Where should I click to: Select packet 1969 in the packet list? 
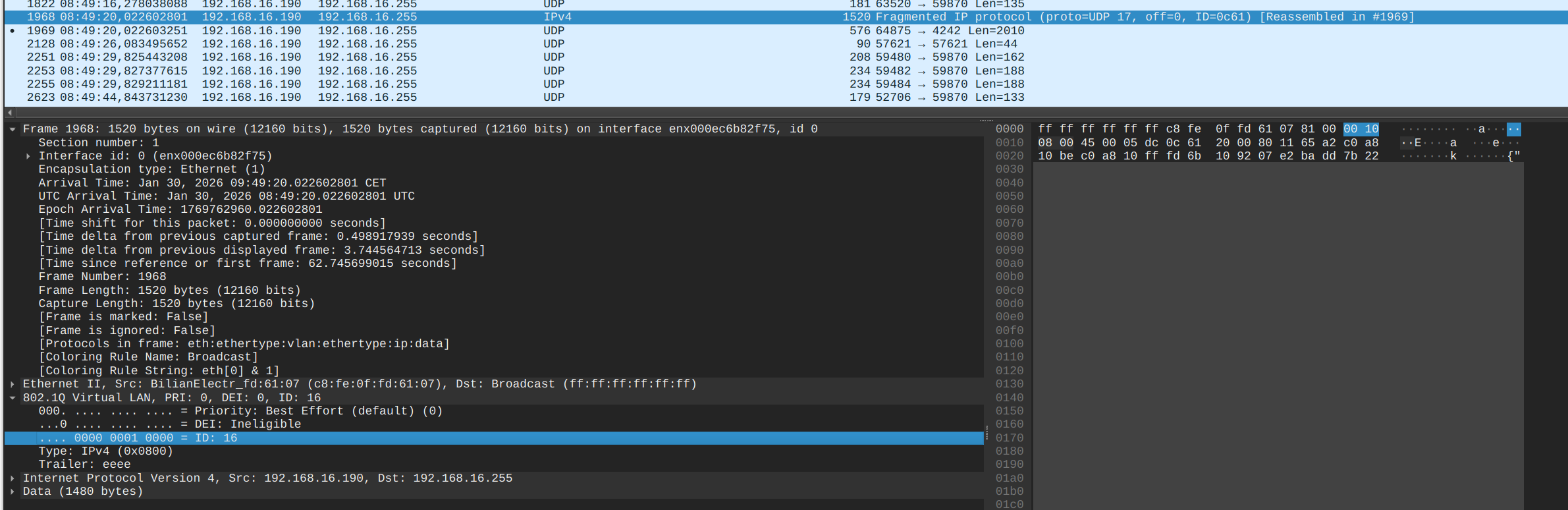pyautogui.click(x=786, y=31)
